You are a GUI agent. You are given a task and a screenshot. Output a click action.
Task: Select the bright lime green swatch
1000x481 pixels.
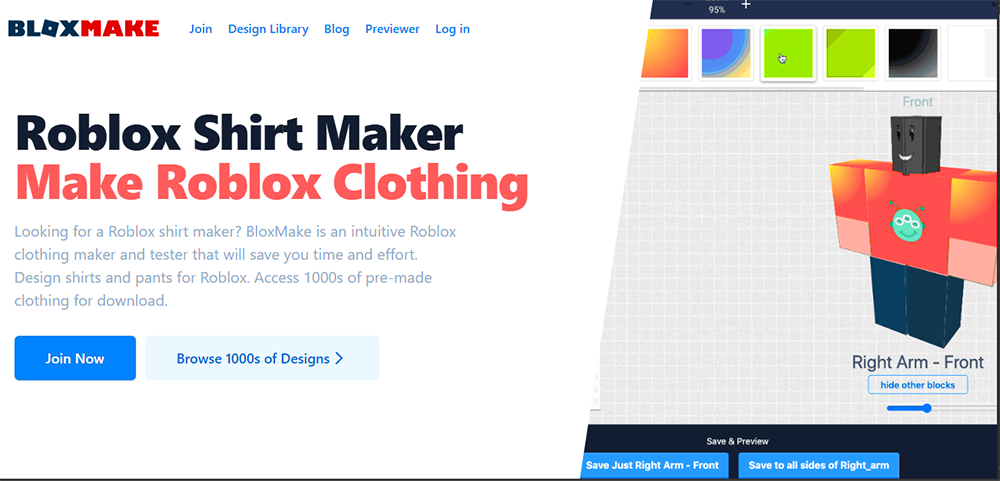coord(788,54)
